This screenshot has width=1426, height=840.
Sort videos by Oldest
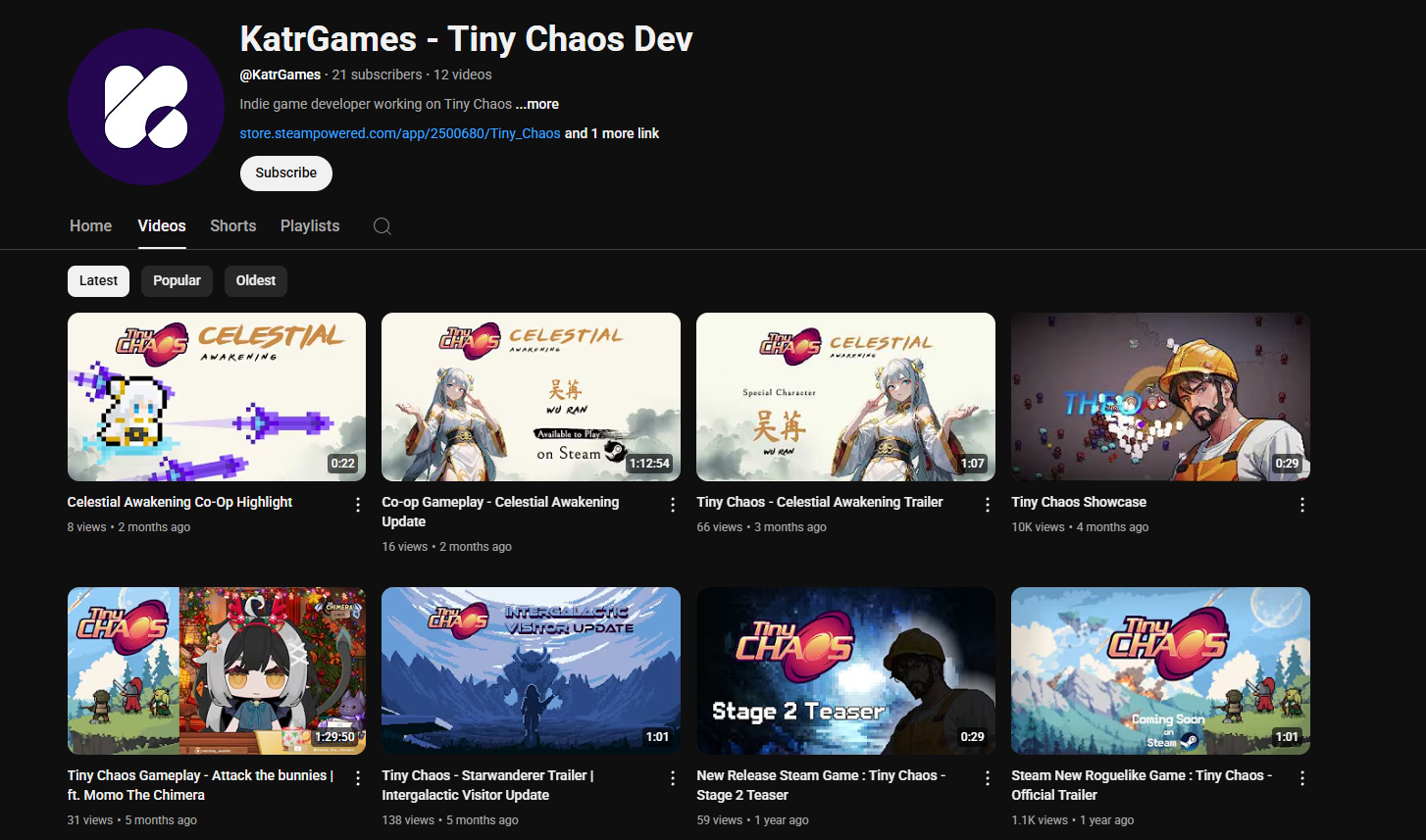tap(256, 280)
